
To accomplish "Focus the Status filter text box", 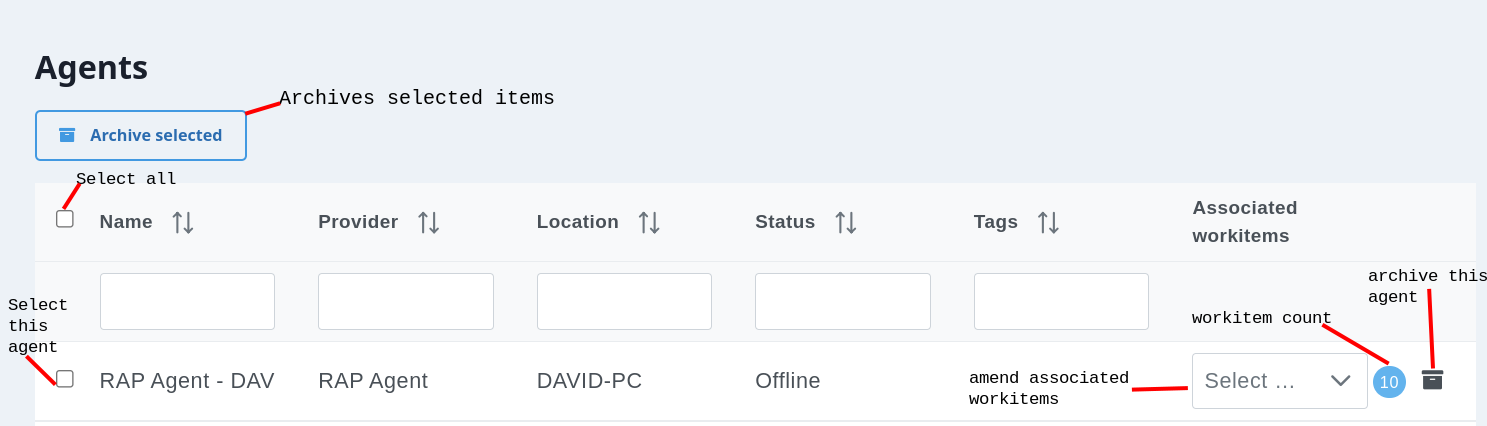I will [842, 302].
